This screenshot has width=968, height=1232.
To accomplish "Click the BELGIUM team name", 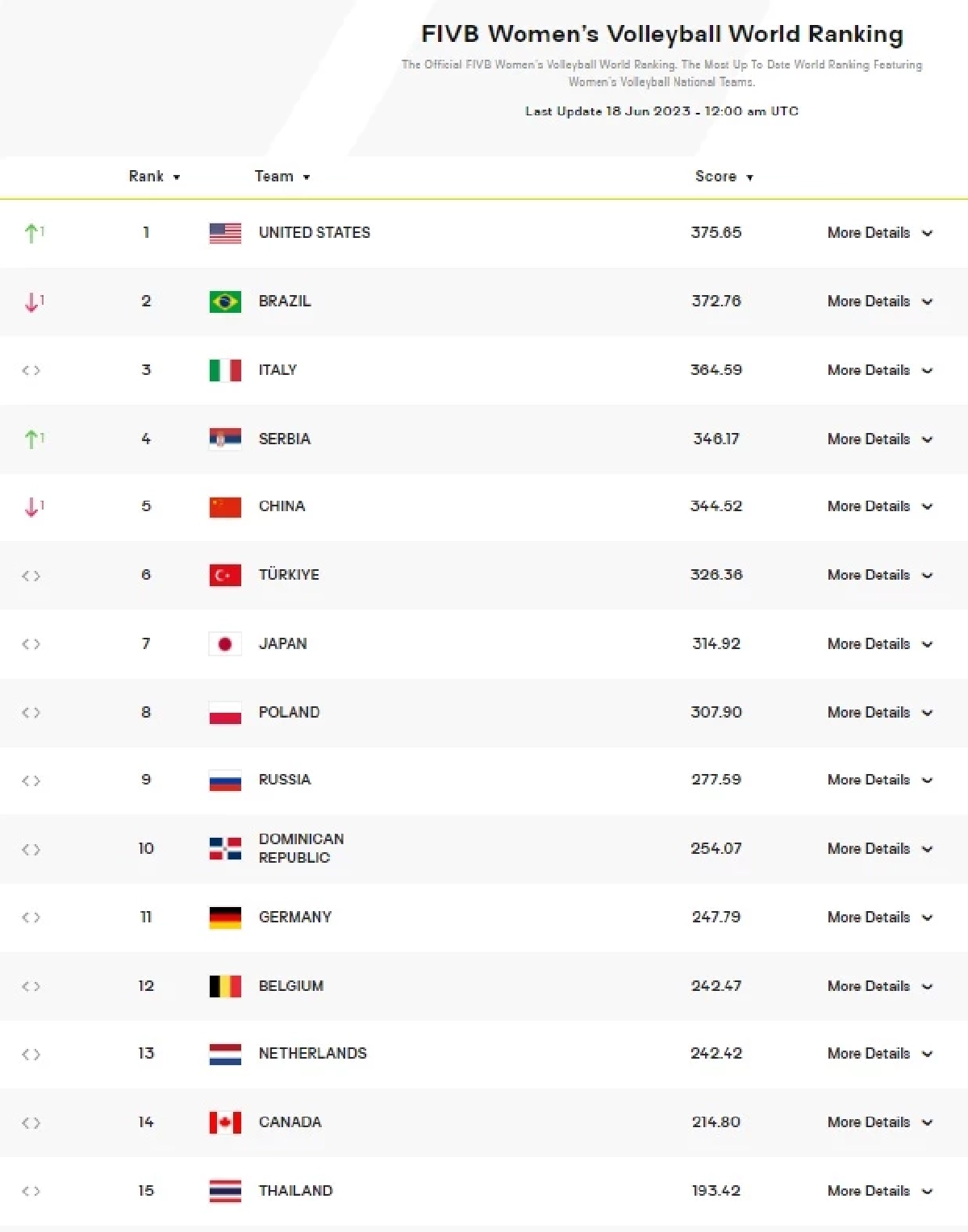I will click(290, 986).
